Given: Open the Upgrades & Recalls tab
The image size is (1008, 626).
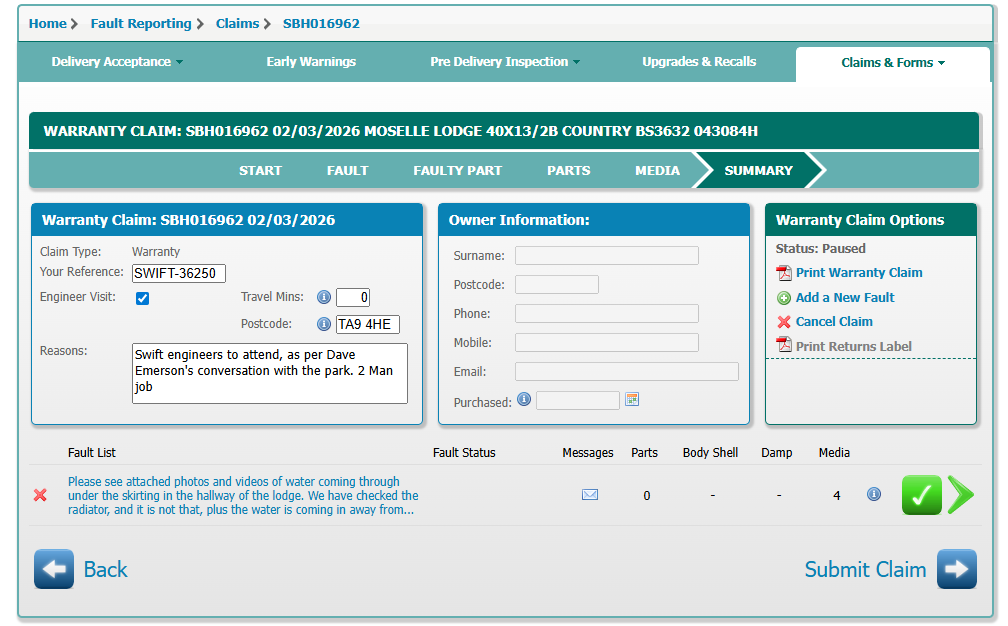Looking at the screenshot, I should 699,62.
